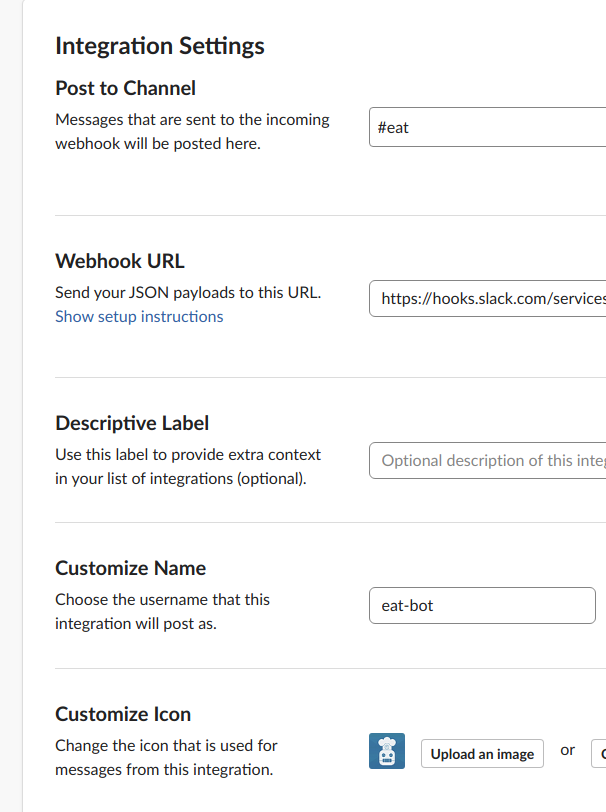Click the Post to Channel heading
The image size is (606, 812).
(125, 88)
